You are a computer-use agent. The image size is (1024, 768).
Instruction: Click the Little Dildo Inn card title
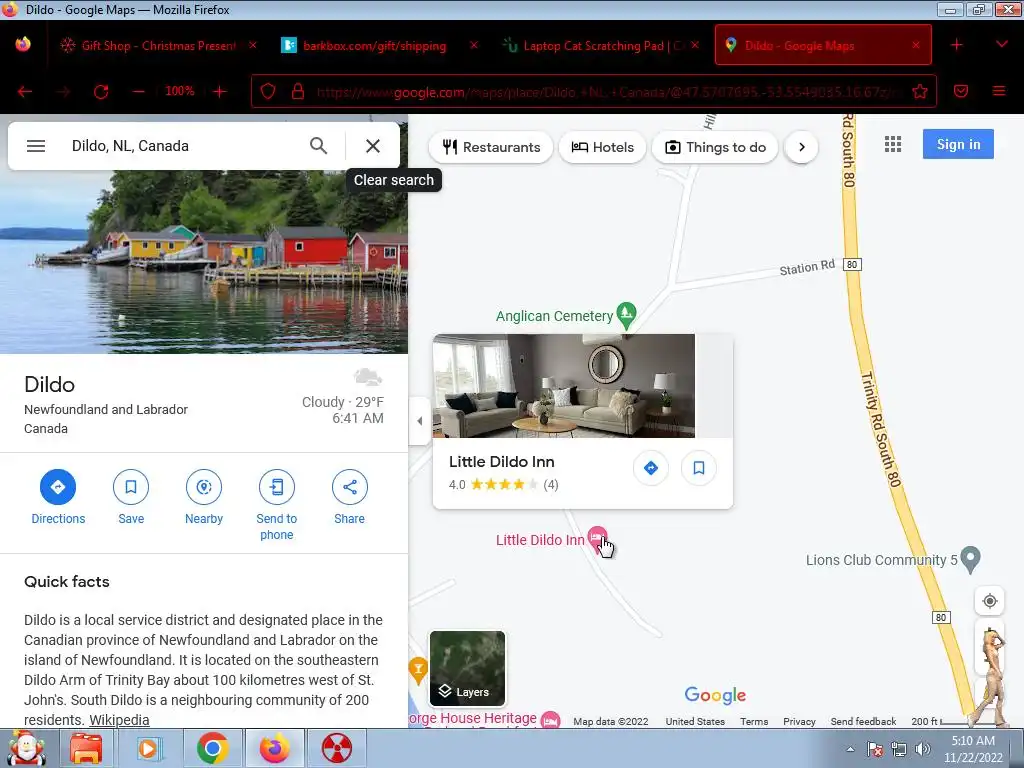click(x=502, y=462)
